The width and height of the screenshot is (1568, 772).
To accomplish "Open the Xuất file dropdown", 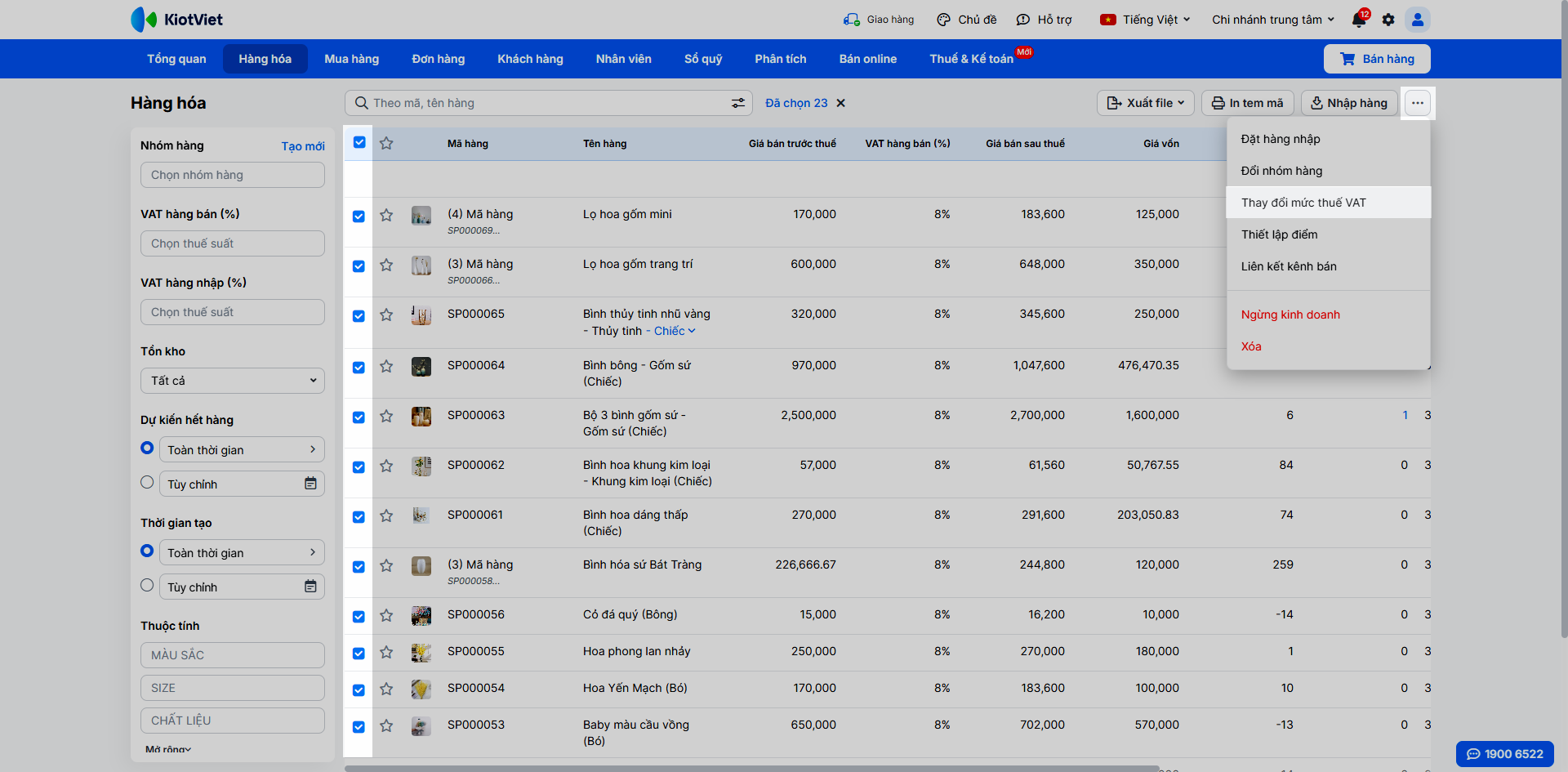I will pyautogui.click(x=1145, y=103).
